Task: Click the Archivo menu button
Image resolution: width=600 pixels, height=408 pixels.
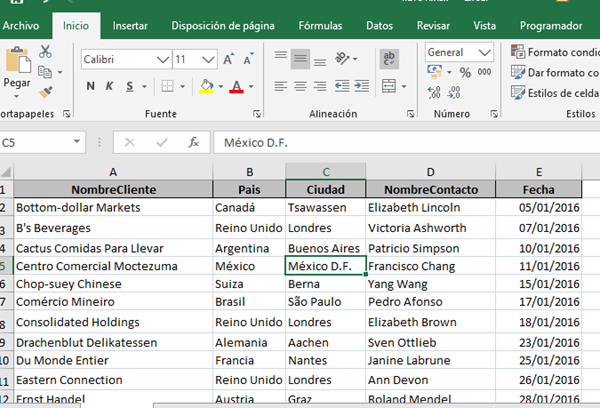Action: coord(22,25)
